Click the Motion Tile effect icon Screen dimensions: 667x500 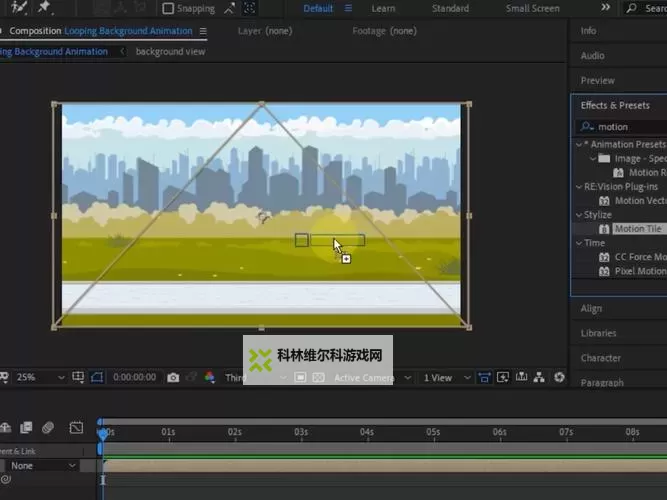click(604, 229)
